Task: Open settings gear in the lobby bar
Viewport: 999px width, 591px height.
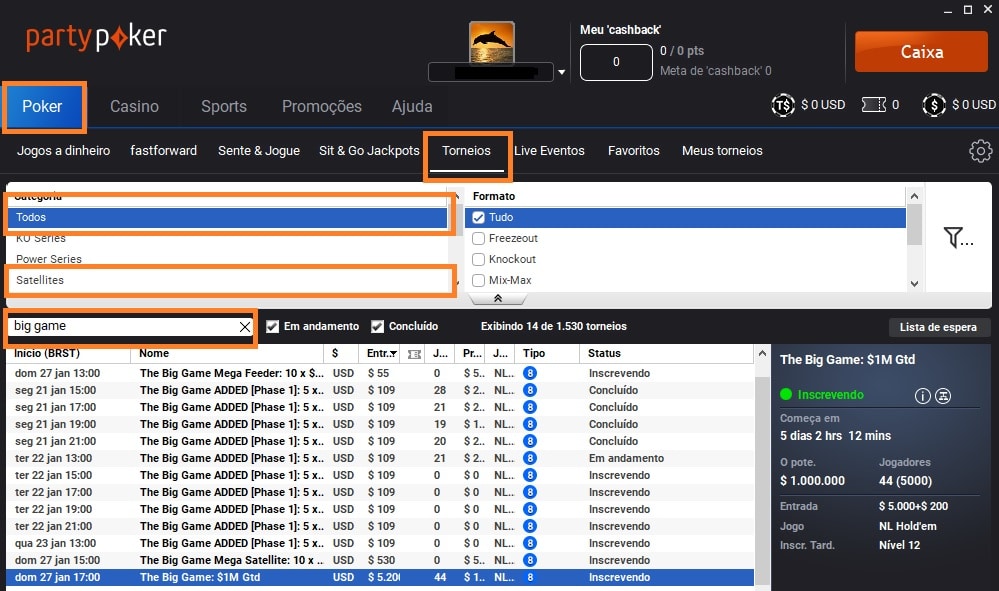Action: (980, 151)
